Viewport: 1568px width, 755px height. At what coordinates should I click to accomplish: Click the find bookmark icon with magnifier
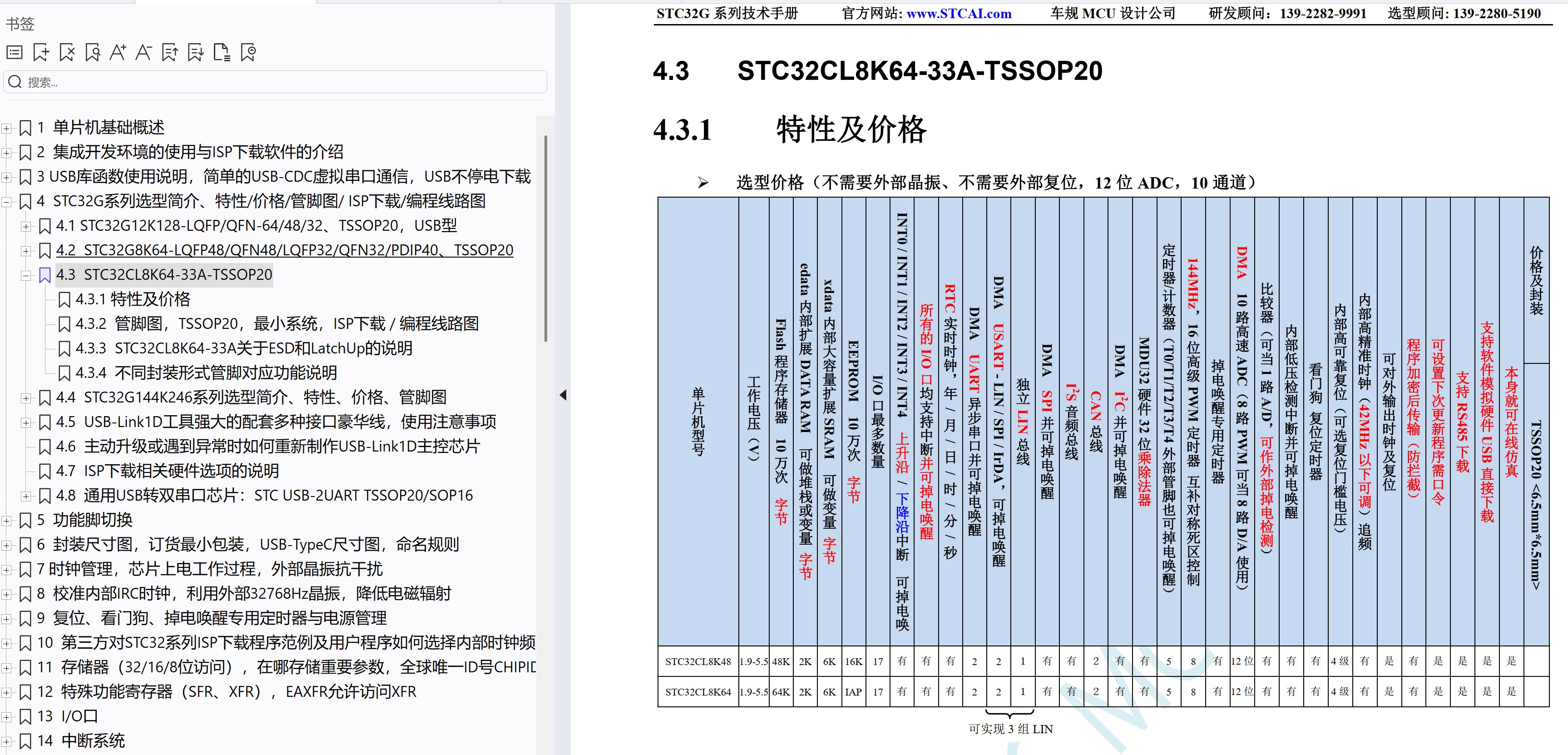[93, 52]
